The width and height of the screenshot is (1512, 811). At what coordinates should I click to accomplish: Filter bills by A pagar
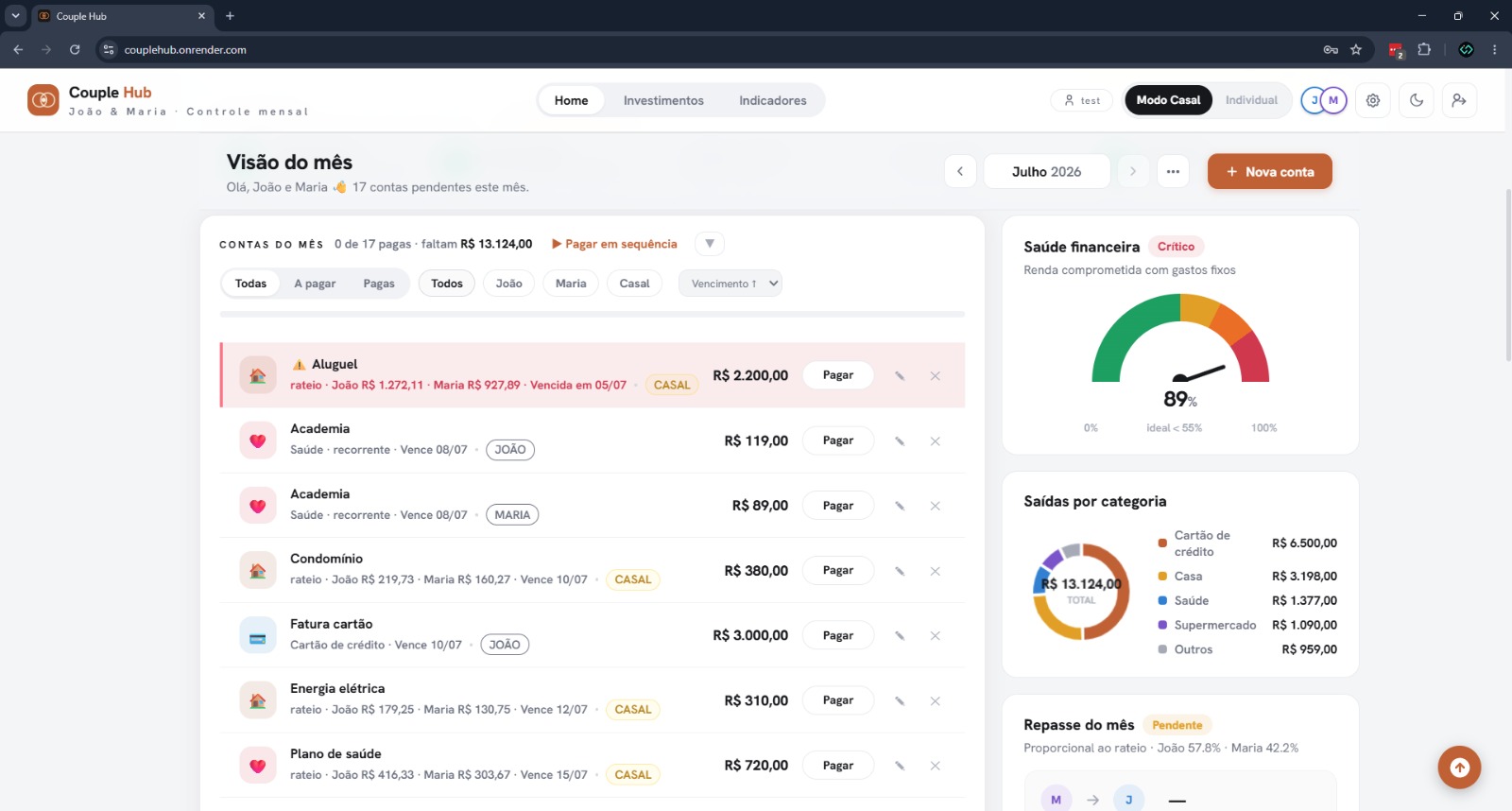[315, 284]
